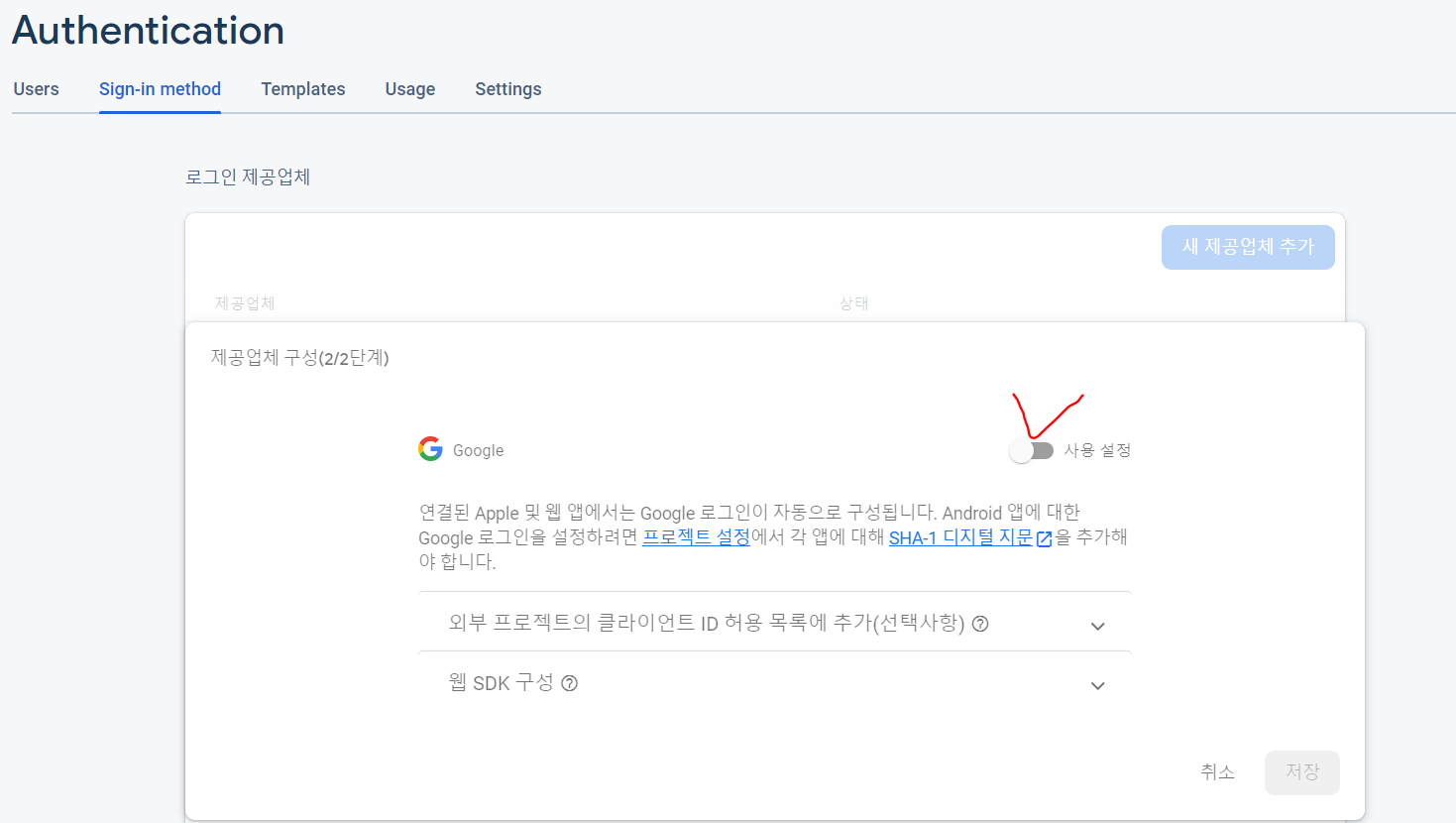Screen dimensions: 1456x823
Task: Click the Google provider name text
Action: point(478,450)
